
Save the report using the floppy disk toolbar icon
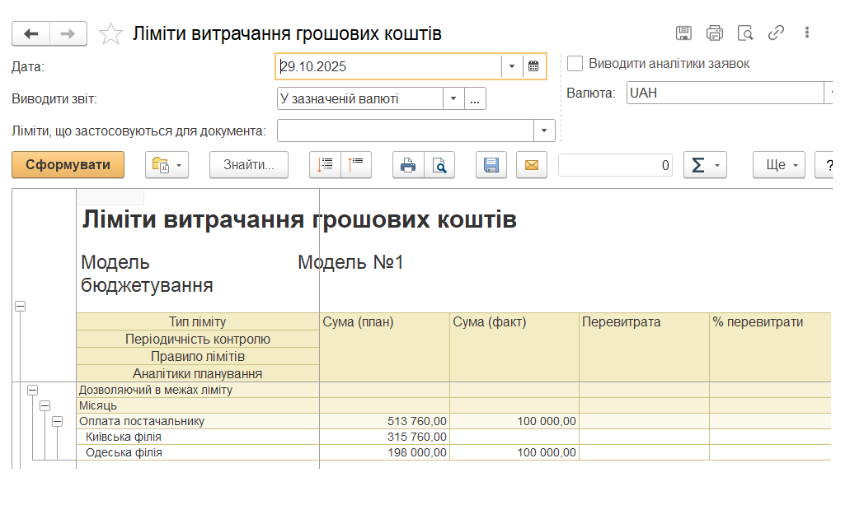point(491,166)
